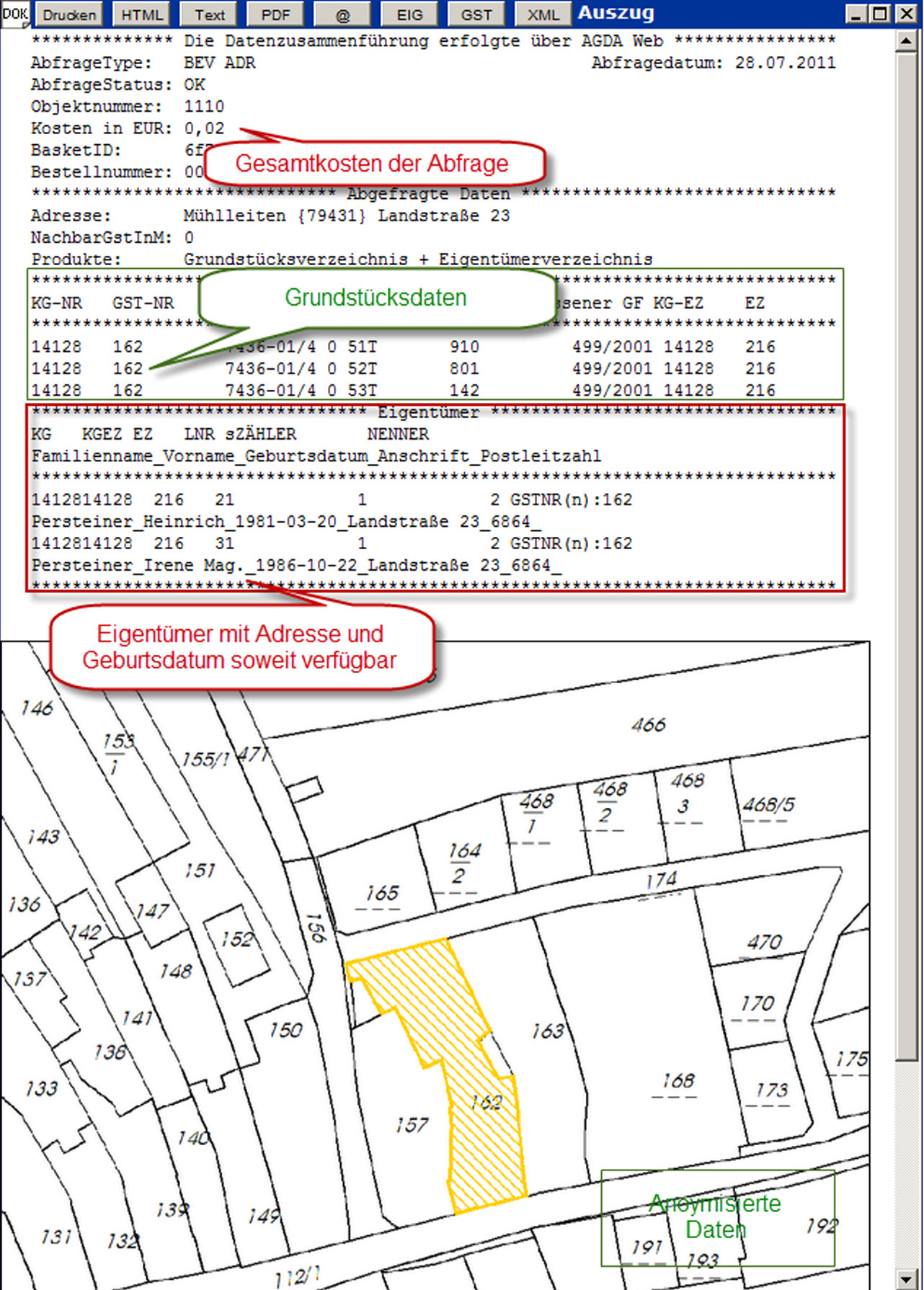Click parcel 168 on the map
924x1290 pixels.
pyautogui.click(x=678, y=1081)
